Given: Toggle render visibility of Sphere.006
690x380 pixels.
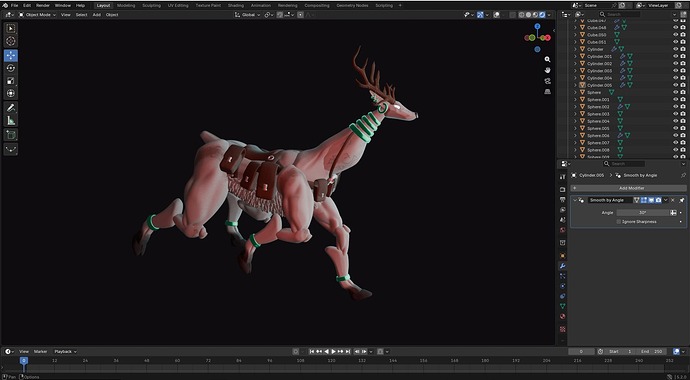Looking at the screenshot, I should [683, 135].
